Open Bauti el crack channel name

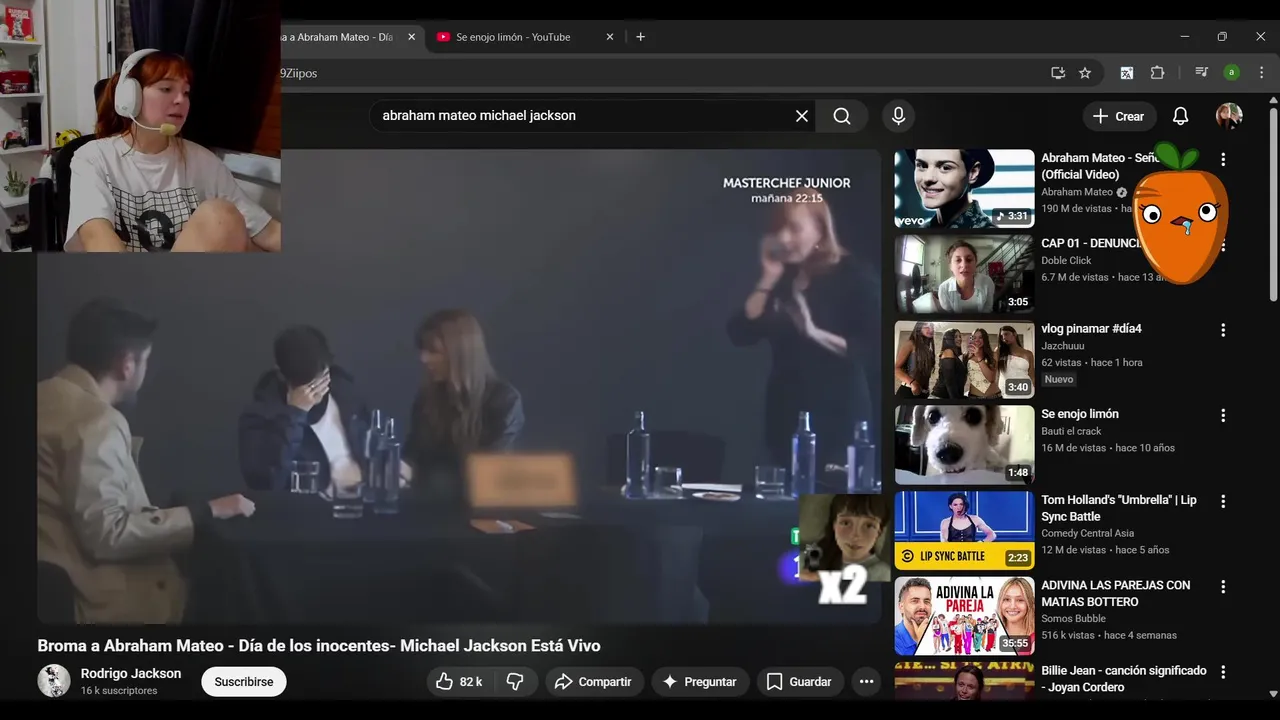point(1070,431)
